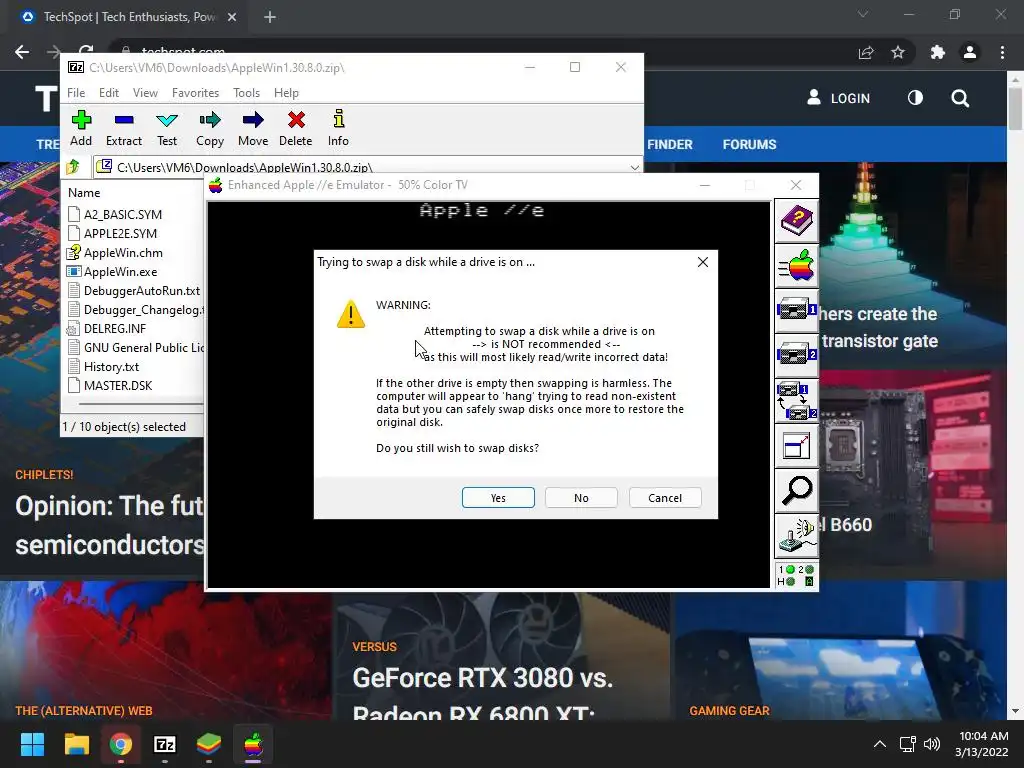Viewport: 1024px width, 768px height.
Task: Open FORUMS in TechSpot nav bar
Action: pos(749,144)
